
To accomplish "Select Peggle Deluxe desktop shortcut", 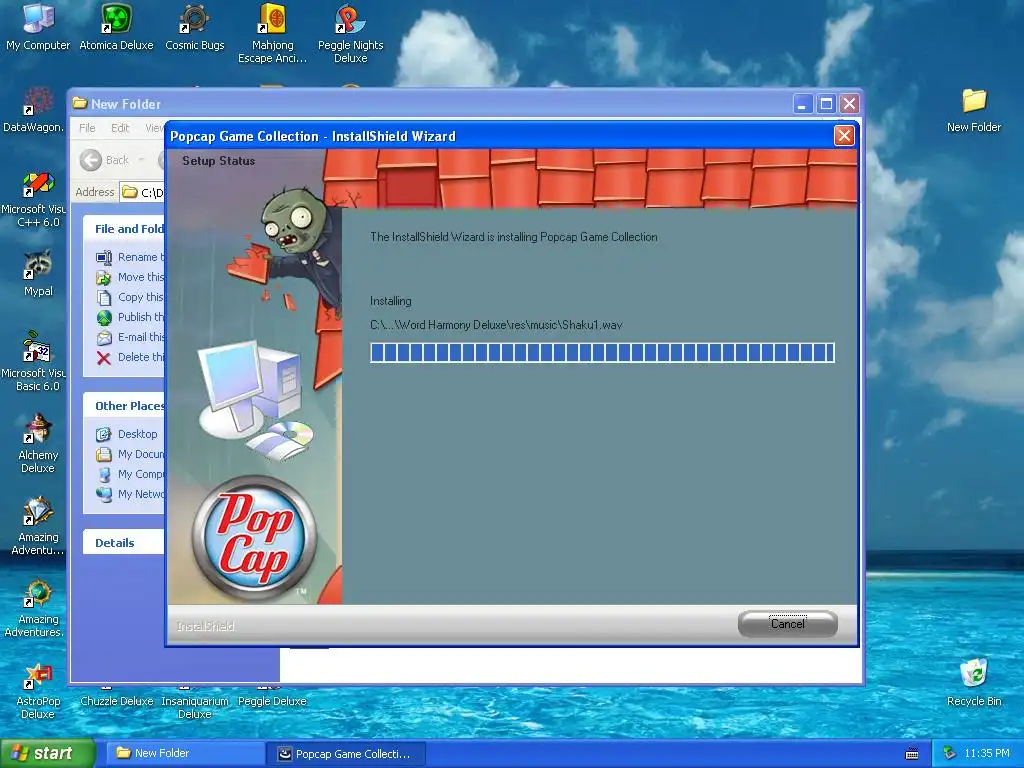I will [272, 701].
